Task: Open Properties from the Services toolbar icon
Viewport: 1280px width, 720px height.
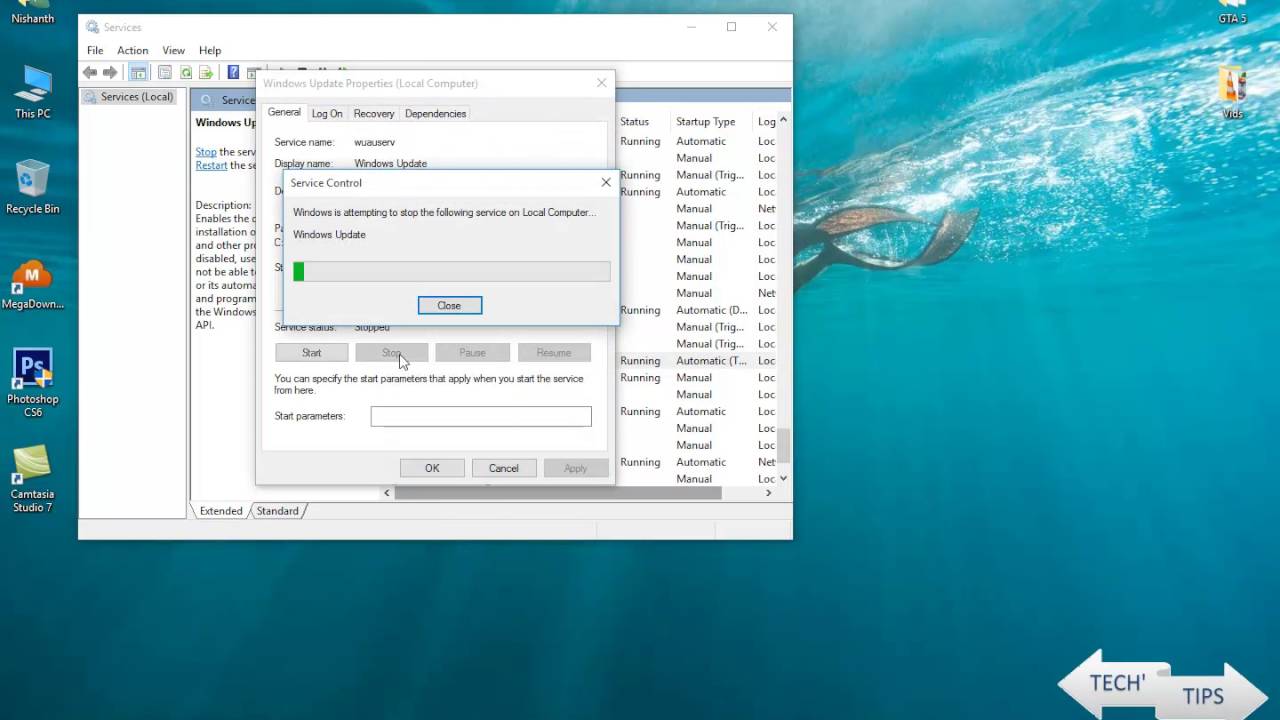Action: click(164, 72)
